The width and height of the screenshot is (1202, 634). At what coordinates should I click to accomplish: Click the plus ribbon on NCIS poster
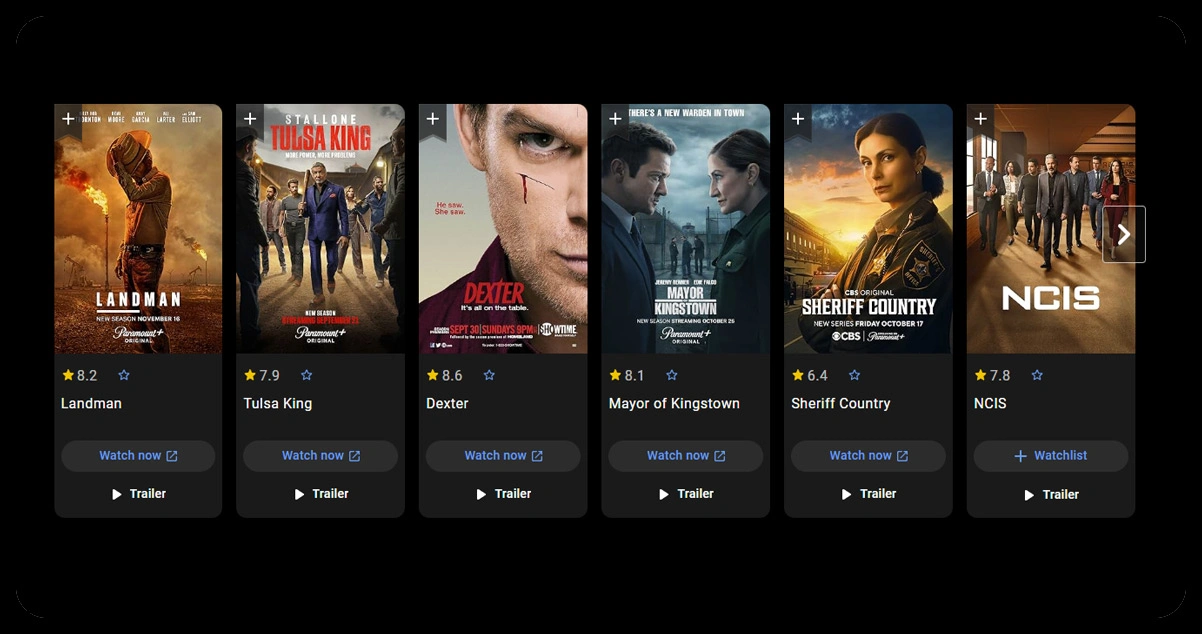pyautogui.click(x=980, y=120)
